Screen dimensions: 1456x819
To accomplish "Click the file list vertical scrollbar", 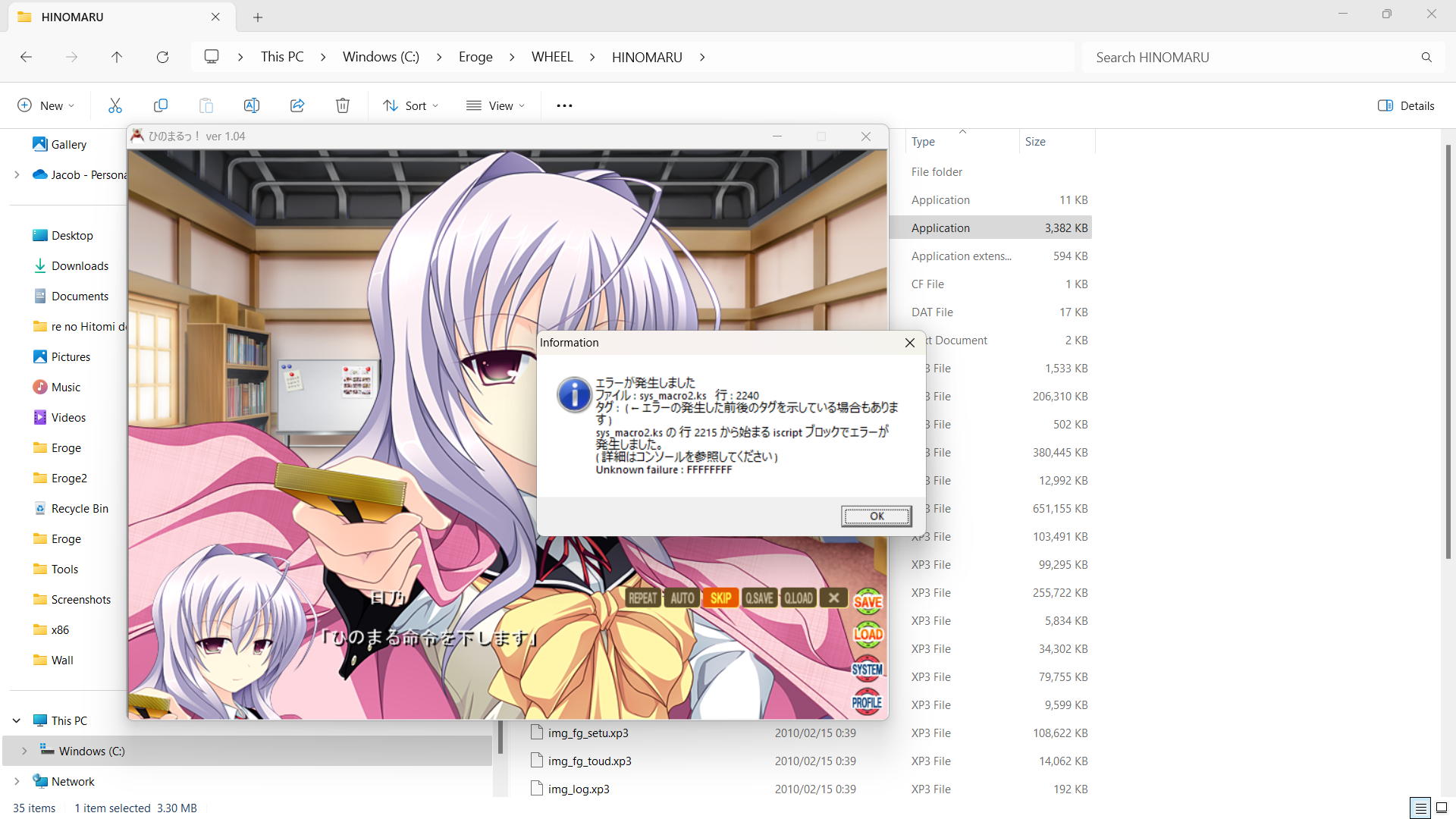I will pyautogui.click(x=1448, y=349).
